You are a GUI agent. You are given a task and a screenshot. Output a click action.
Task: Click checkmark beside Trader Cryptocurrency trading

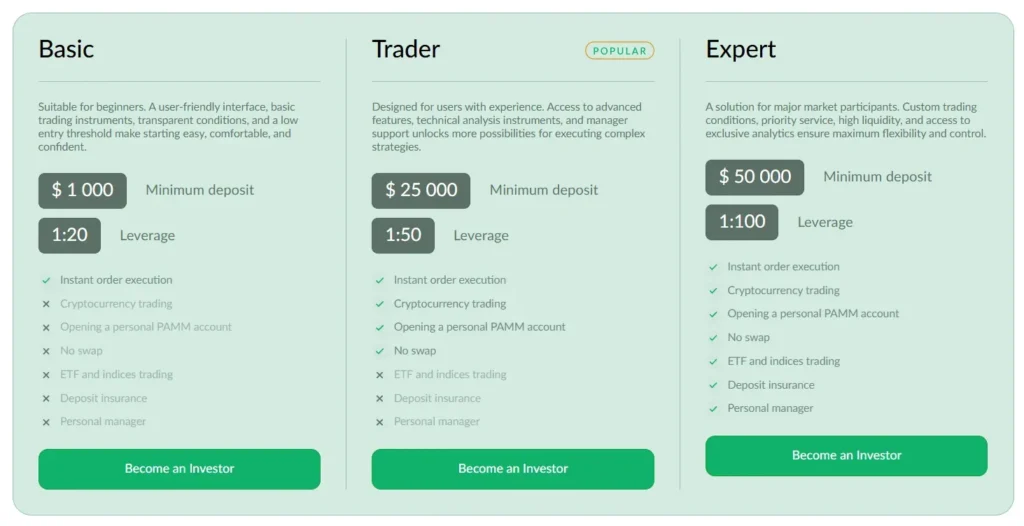pos(379,304)
